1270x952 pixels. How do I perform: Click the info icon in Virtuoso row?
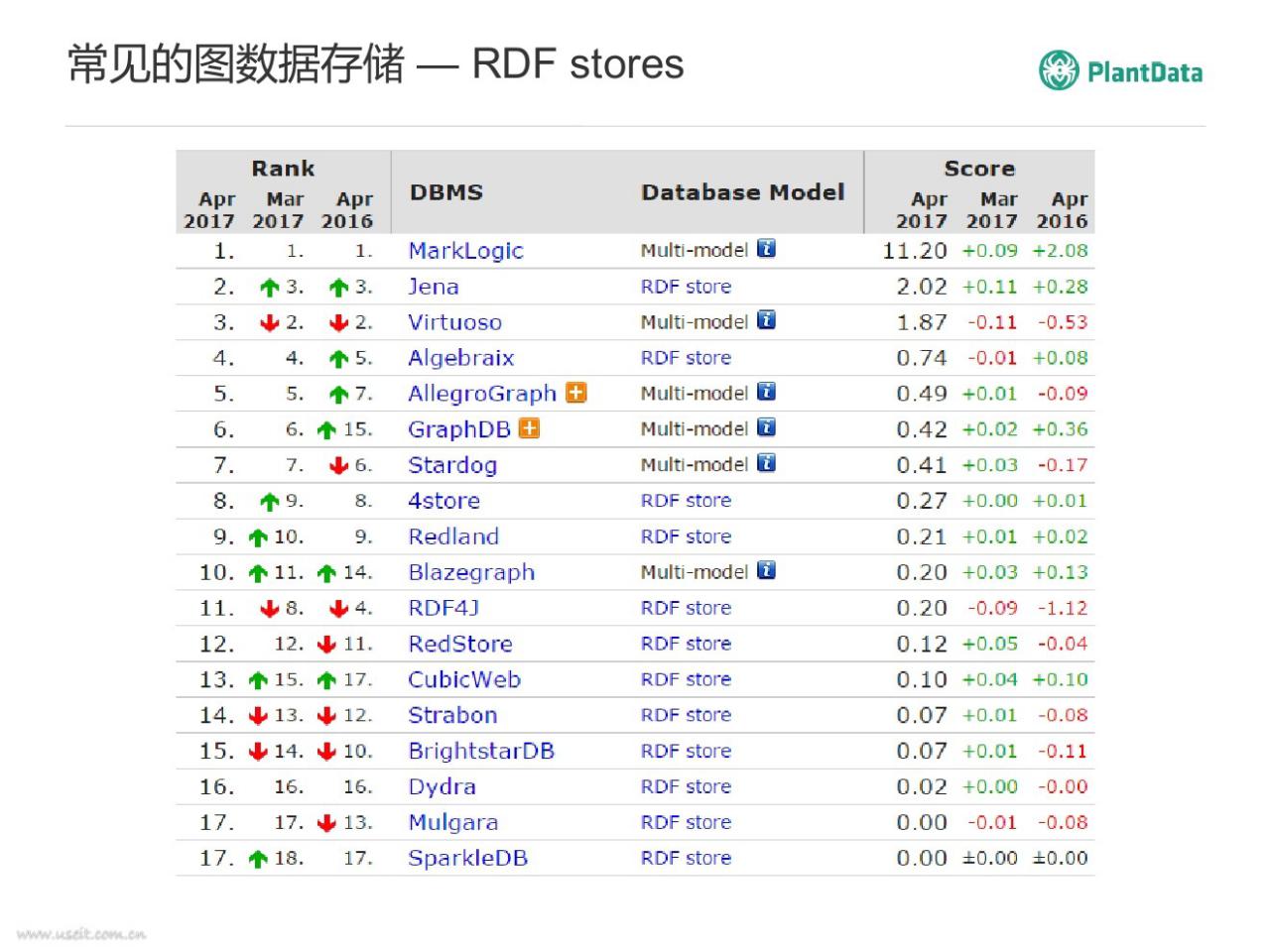766,320
